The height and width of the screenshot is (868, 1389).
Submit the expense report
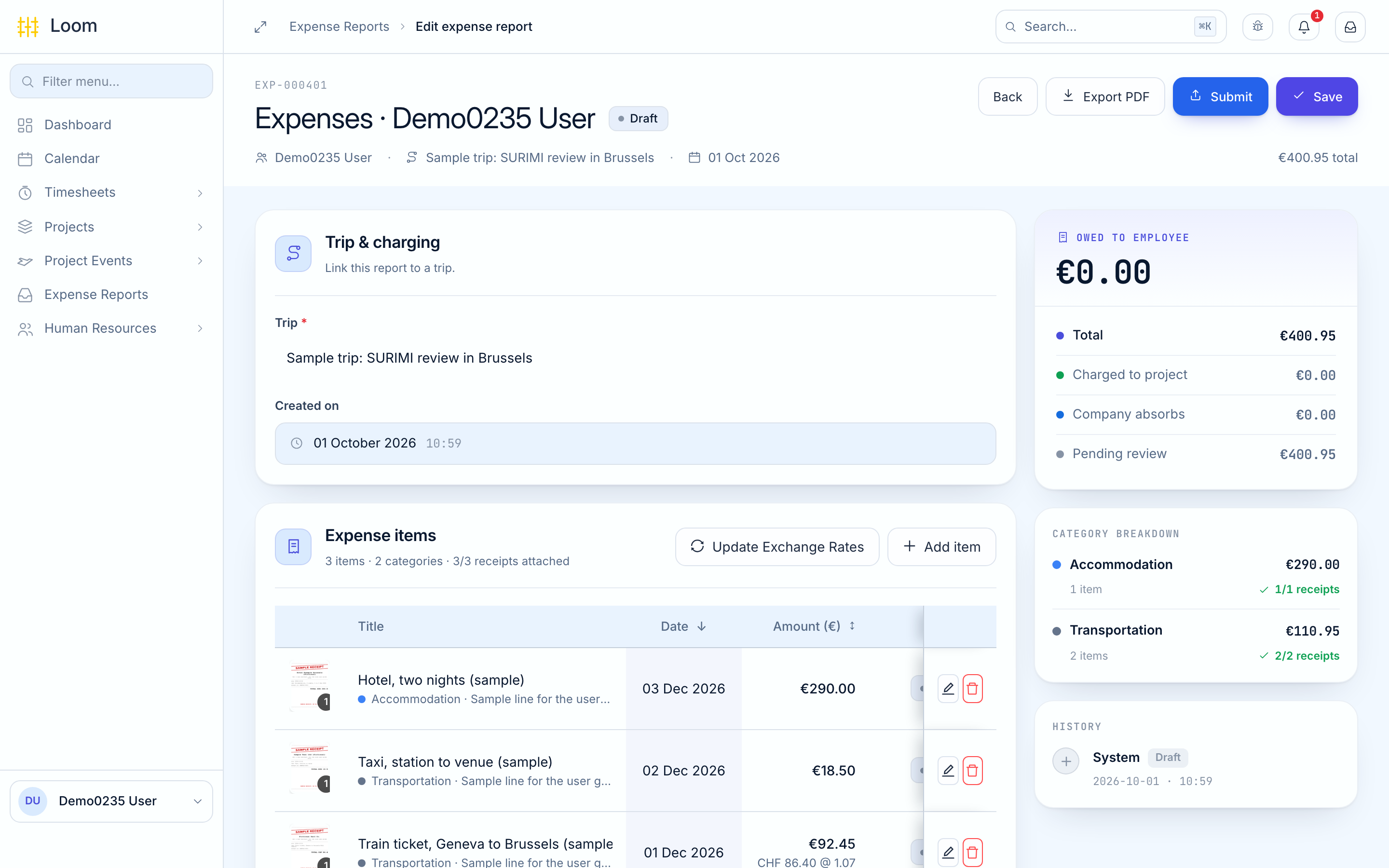[1220, 96]
